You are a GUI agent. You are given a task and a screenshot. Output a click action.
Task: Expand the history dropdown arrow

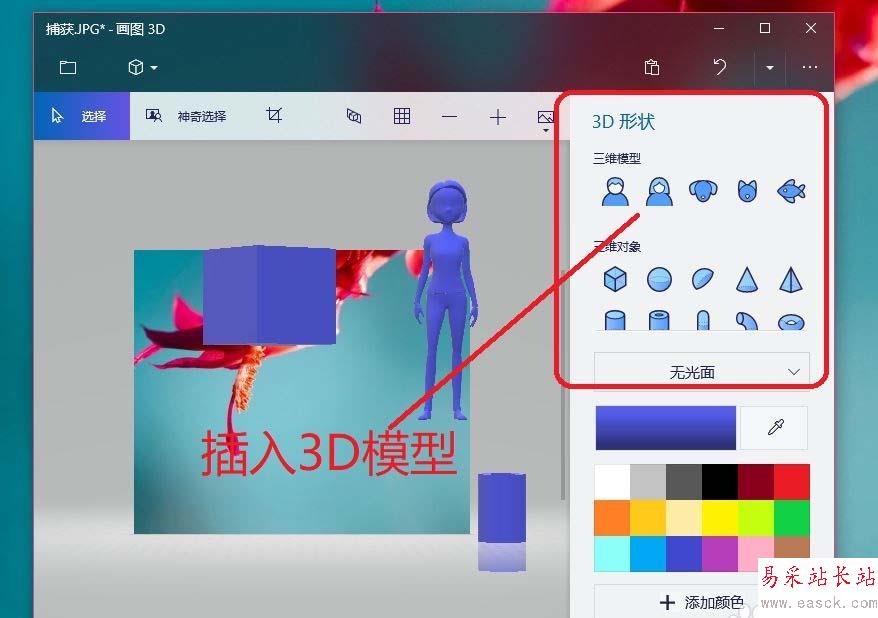(770, 68)
